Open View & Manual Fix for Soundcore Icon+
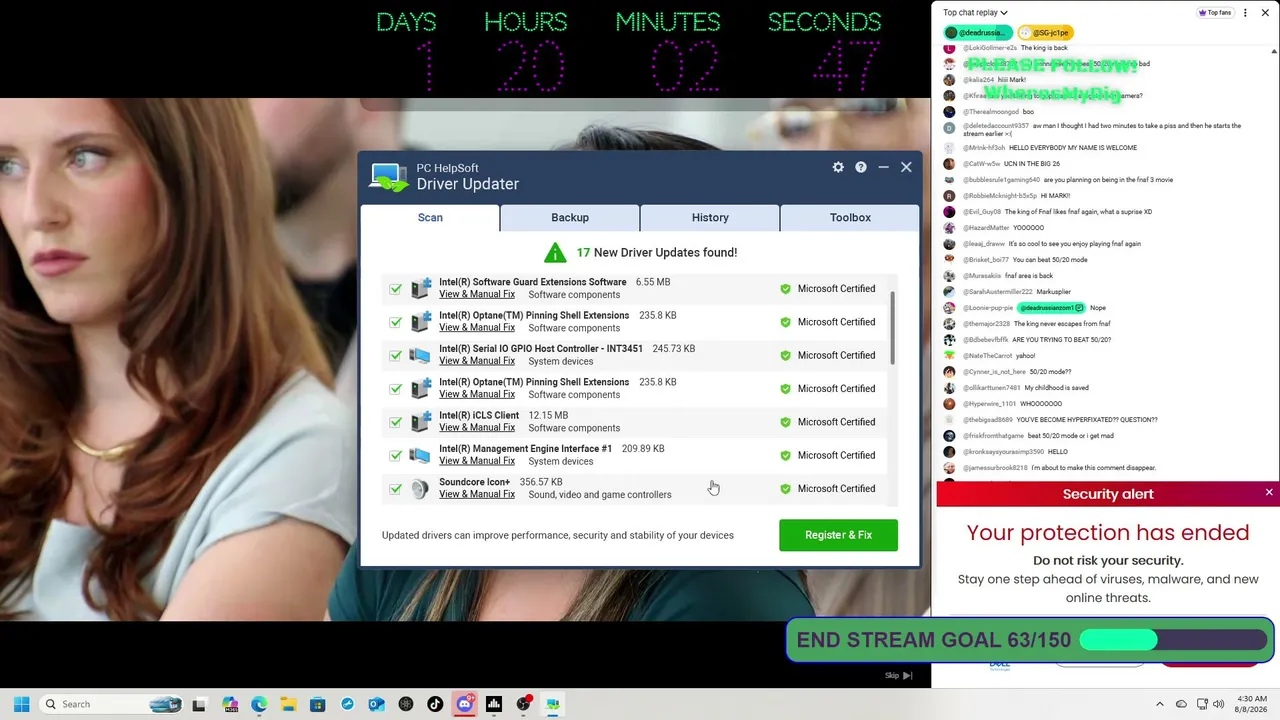This screenshot has width=1280, height=720. click(x=477, y=494)
